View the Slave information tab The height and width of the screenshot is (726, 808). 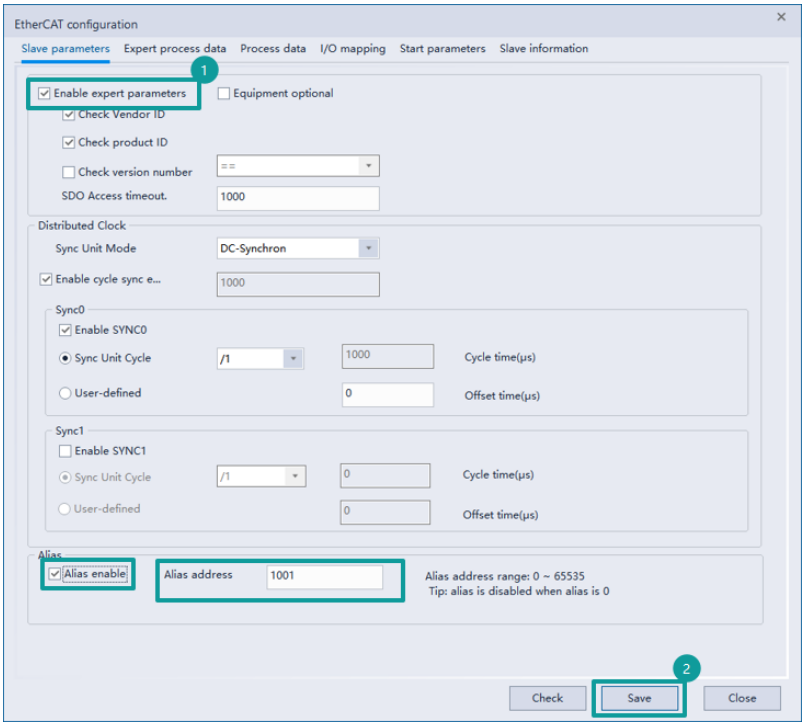(544, 48)
